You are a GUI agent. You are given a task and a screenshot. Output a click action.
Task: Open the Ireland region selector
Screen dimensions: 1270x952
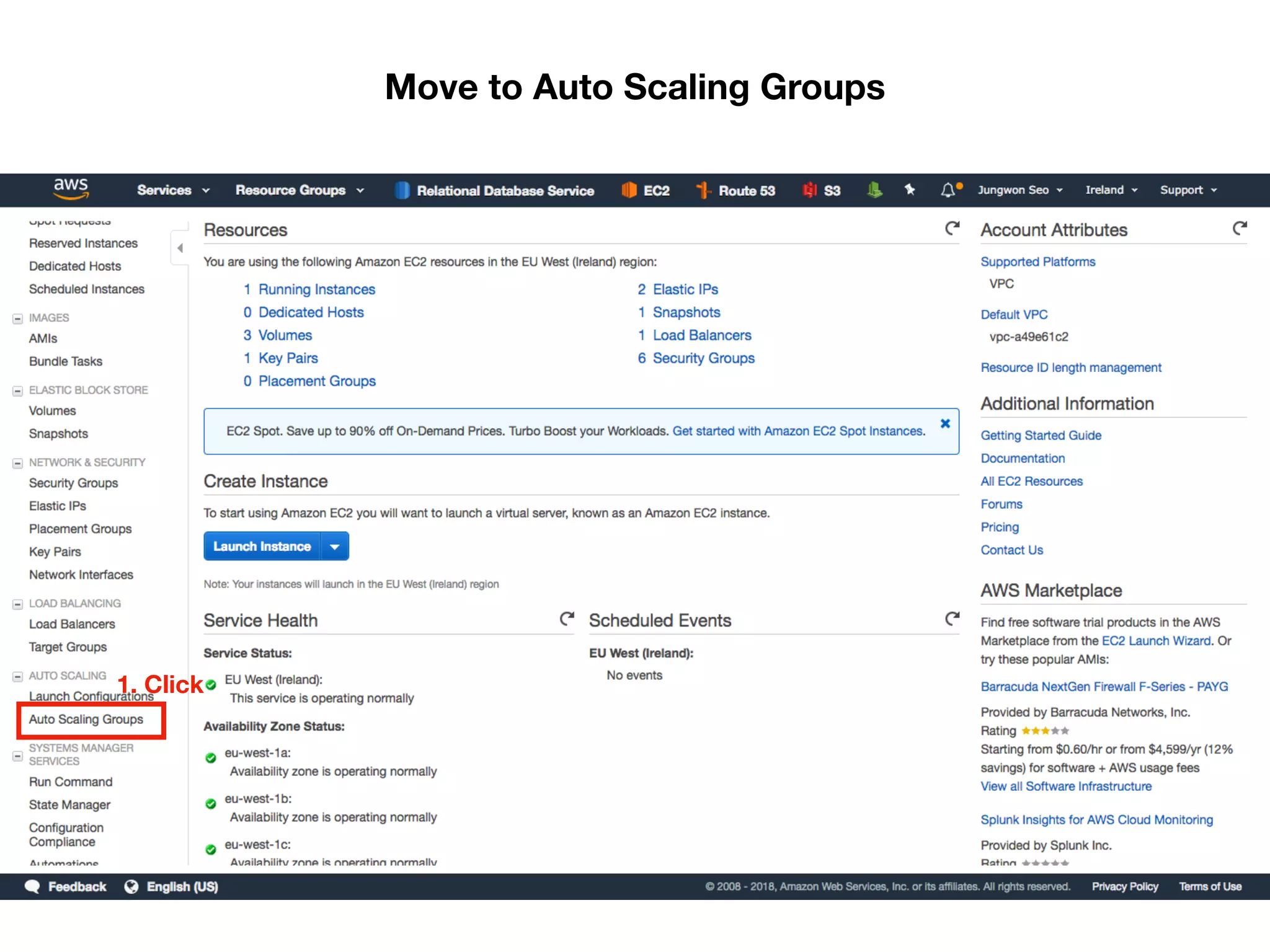(x=1111, y=190)
